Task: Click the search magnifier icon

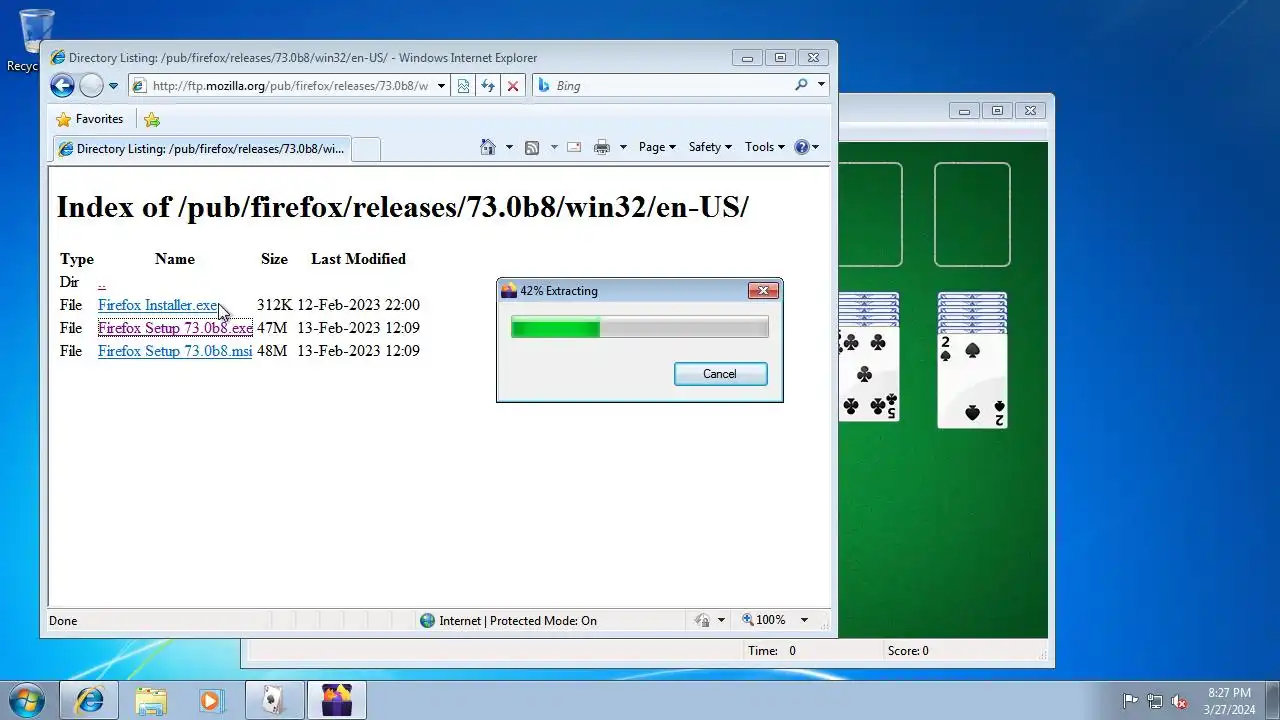Action: pos(801,85)
